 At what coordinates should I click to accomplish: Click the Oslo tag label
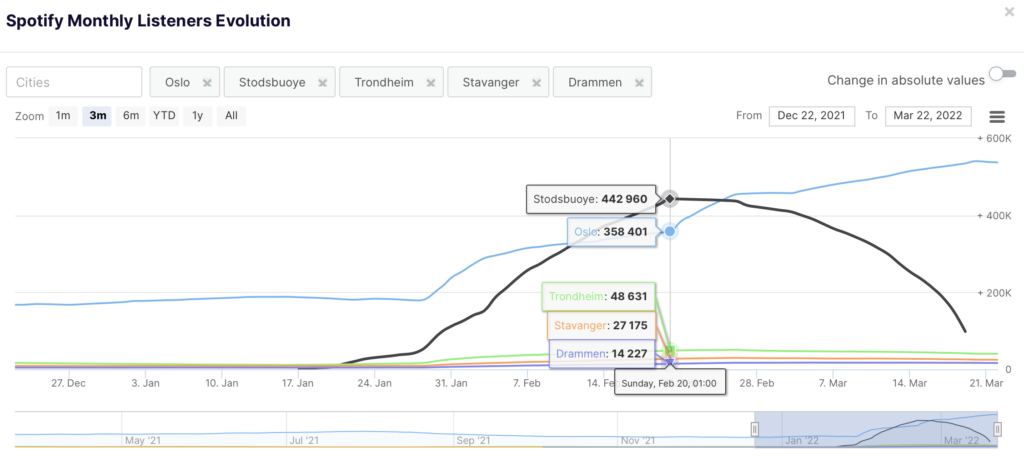point(178,83)
